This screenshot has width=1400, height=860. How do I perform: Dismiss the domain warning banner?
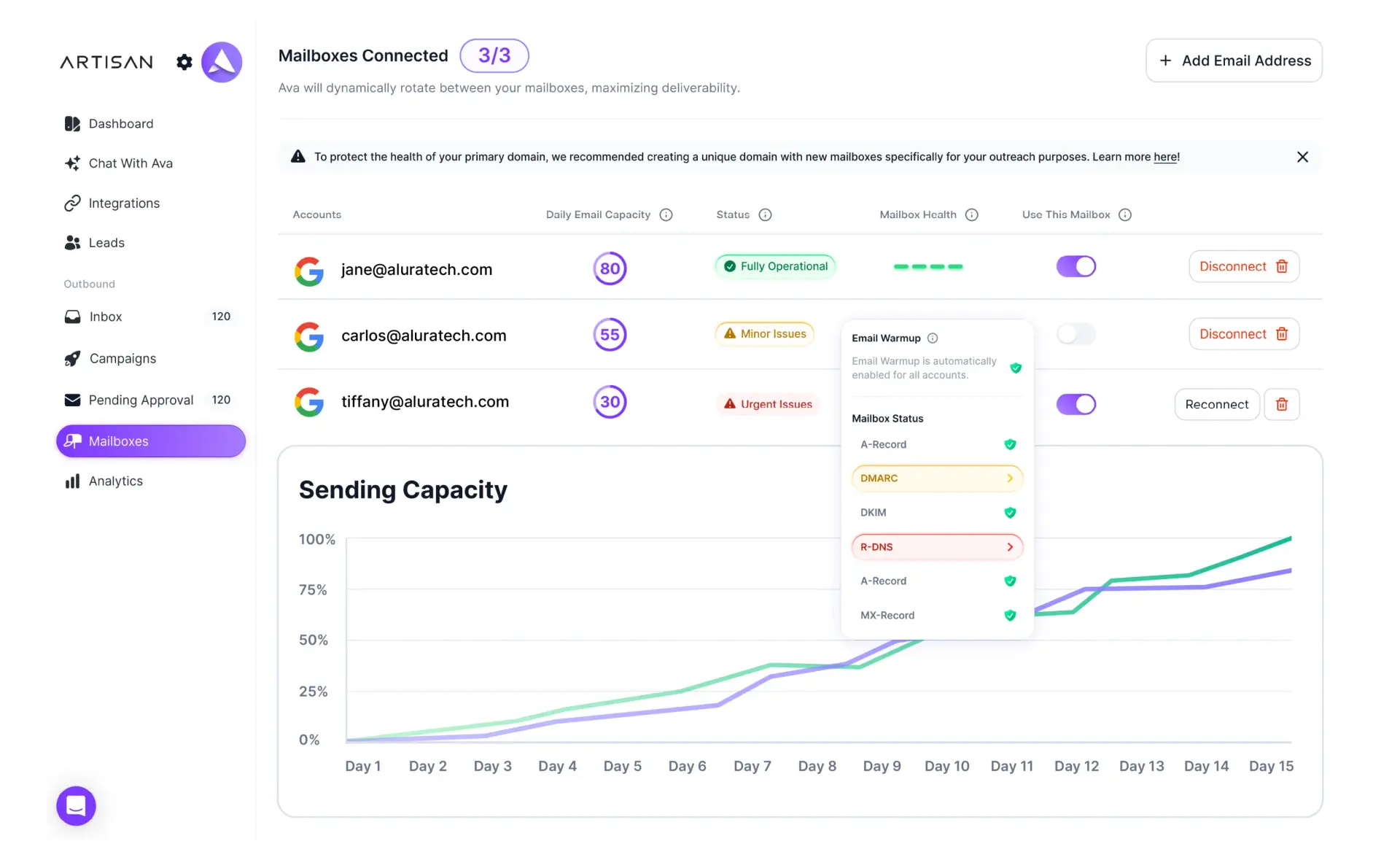[x=1302, y=157]
